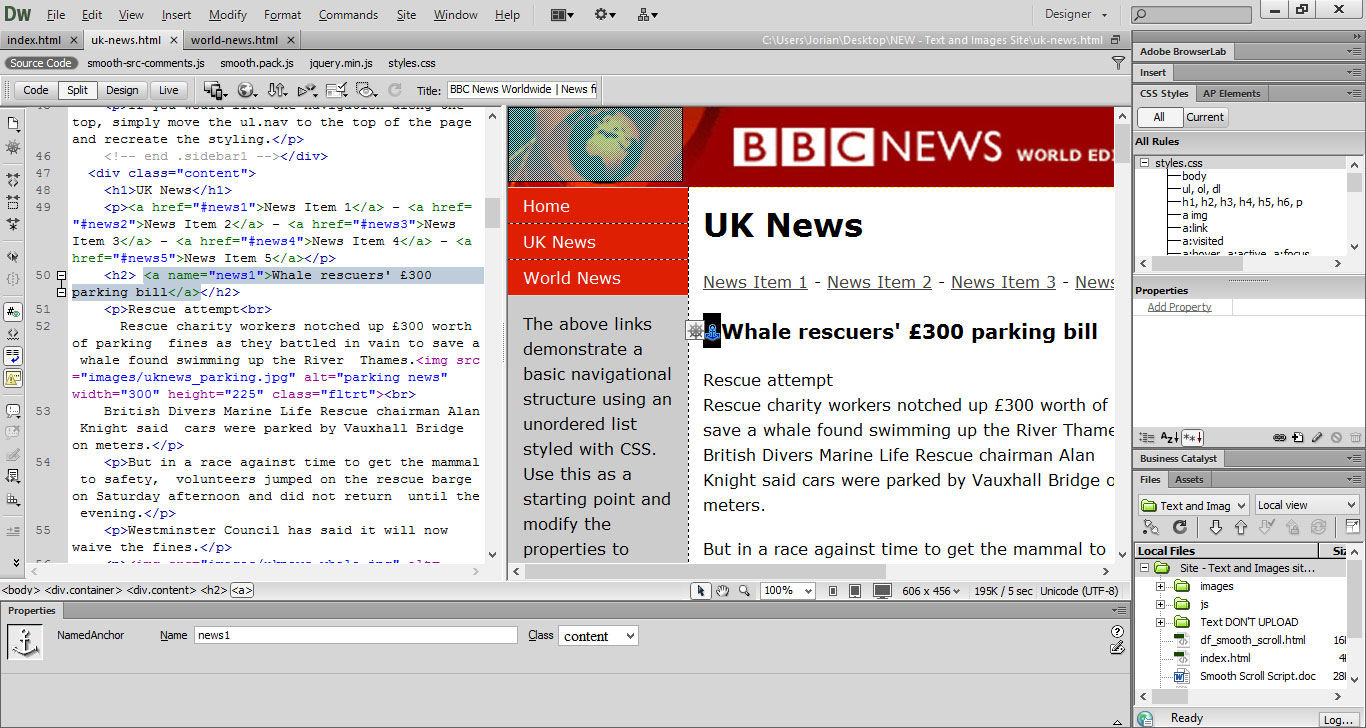The height and width of the screenshot is (728, 1366).
Task: Open the Class dropdown showing content
Action: [x=598, y=636]
